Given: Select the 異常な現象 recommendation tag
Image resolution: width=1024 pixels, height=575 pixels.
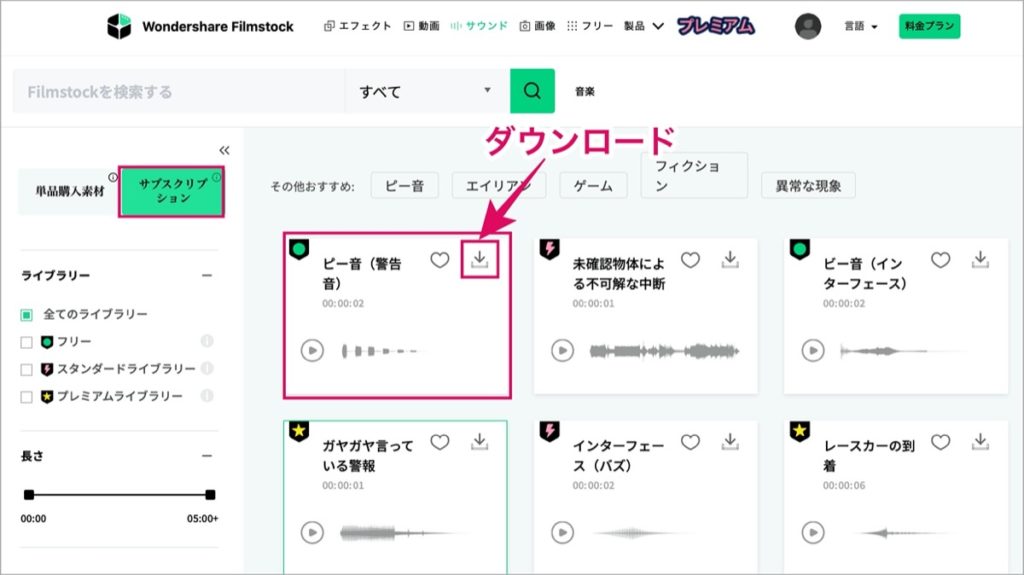Looking at the screenshot, I should (x=808, y=186).
